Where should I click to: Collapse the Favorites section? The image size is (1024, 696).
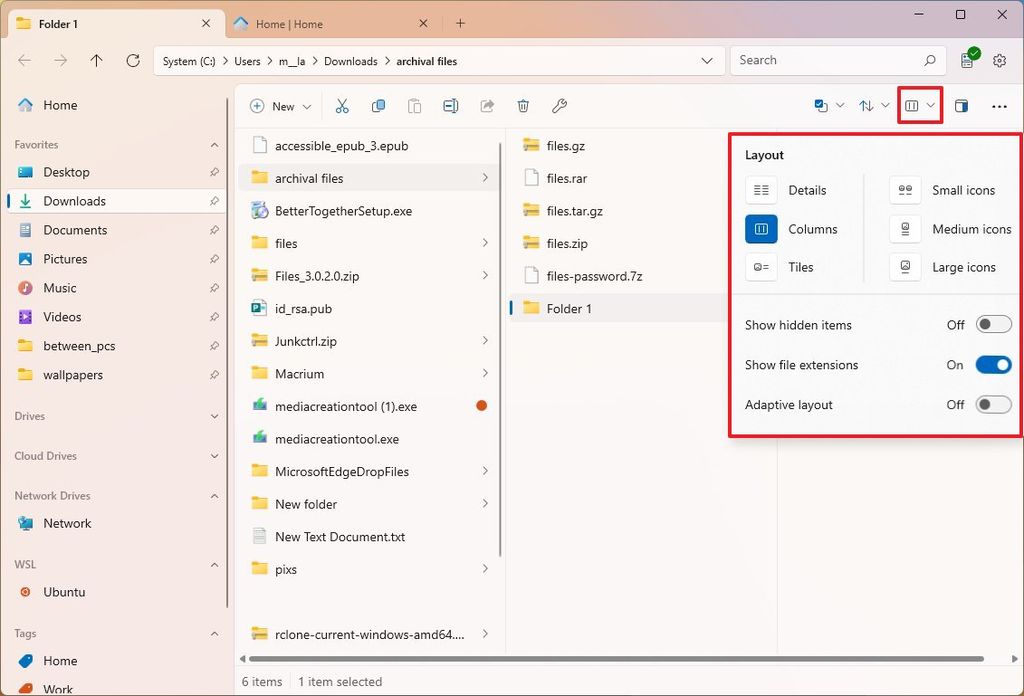(x=214, y=144)
